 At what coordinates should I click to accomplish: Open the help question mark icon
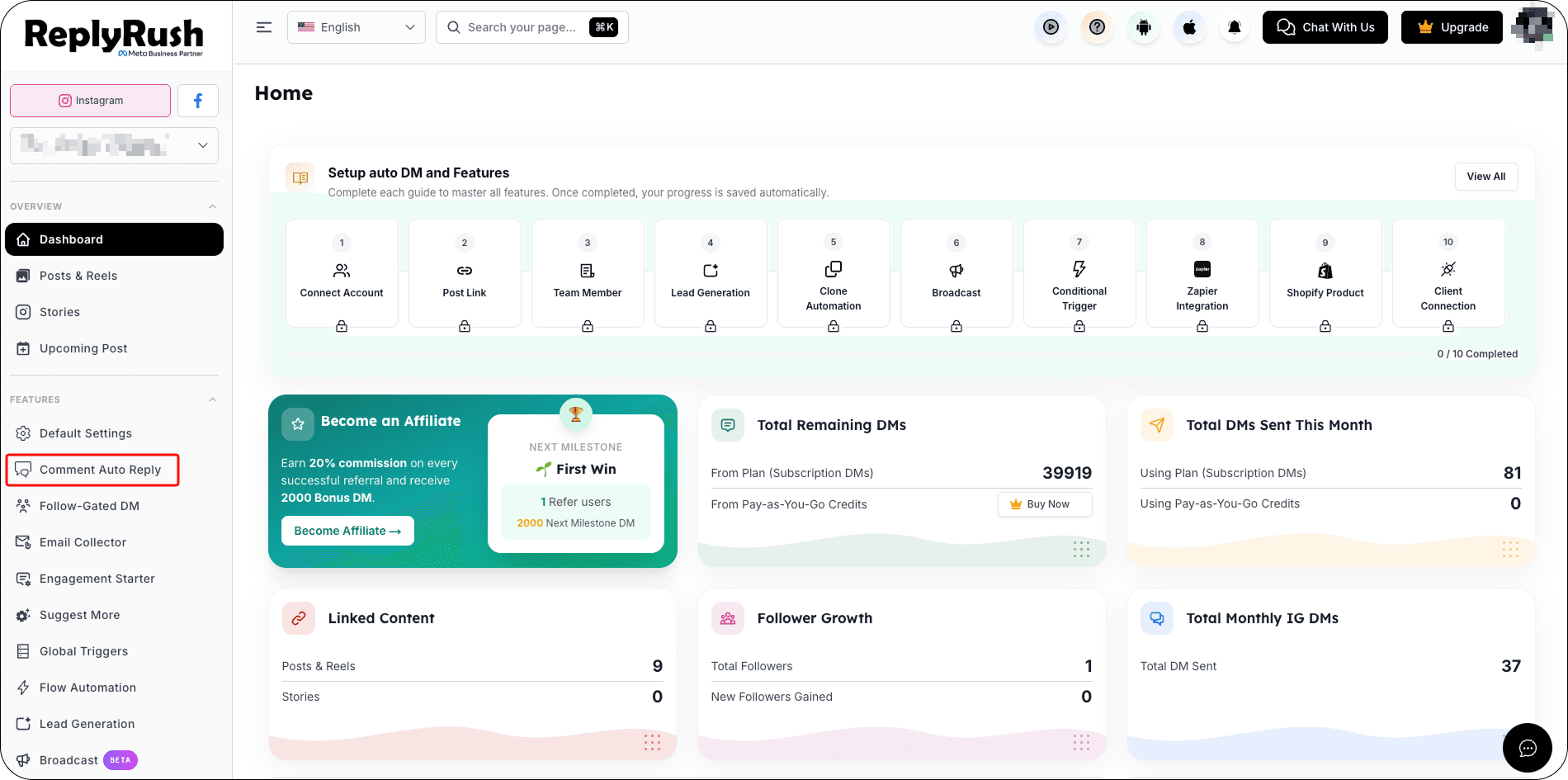[1097, 27]
